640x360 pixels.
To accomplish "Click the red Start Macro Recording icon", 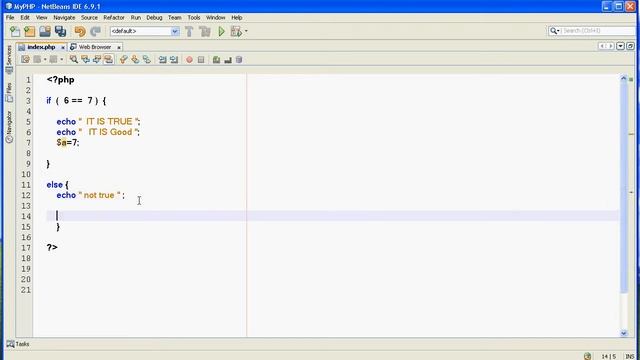I will pos(189,60).
